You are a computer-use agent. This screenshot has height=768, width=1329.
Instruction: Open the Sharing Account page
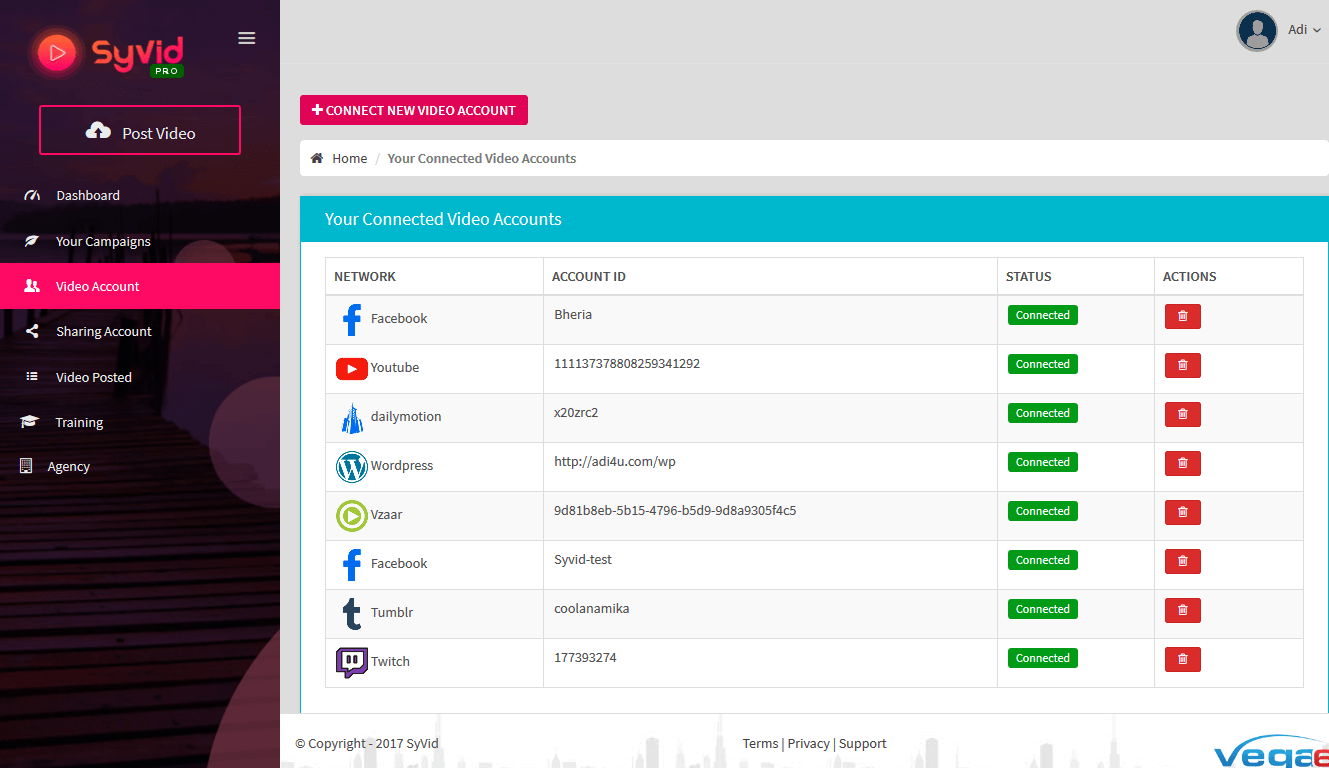click(x=104, y=331)
